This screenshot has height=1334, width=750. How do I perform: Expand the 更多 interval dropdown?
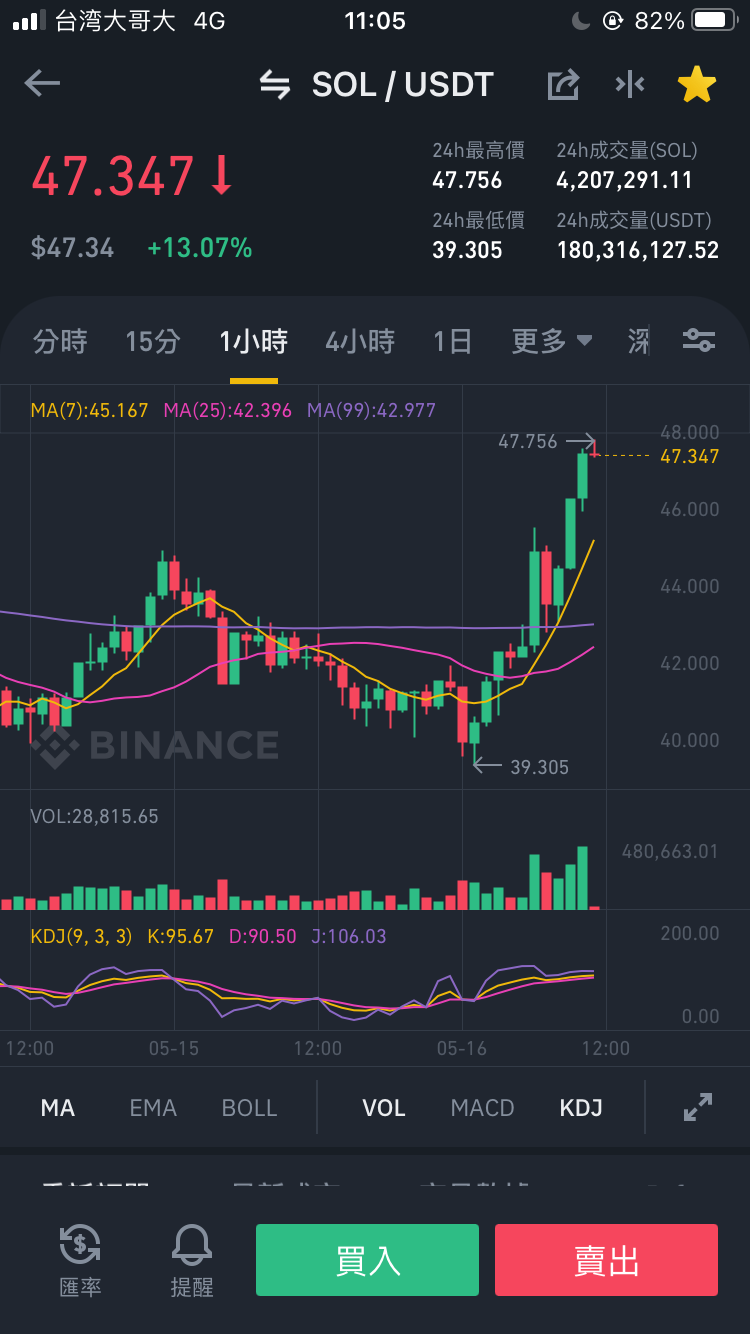552,342
